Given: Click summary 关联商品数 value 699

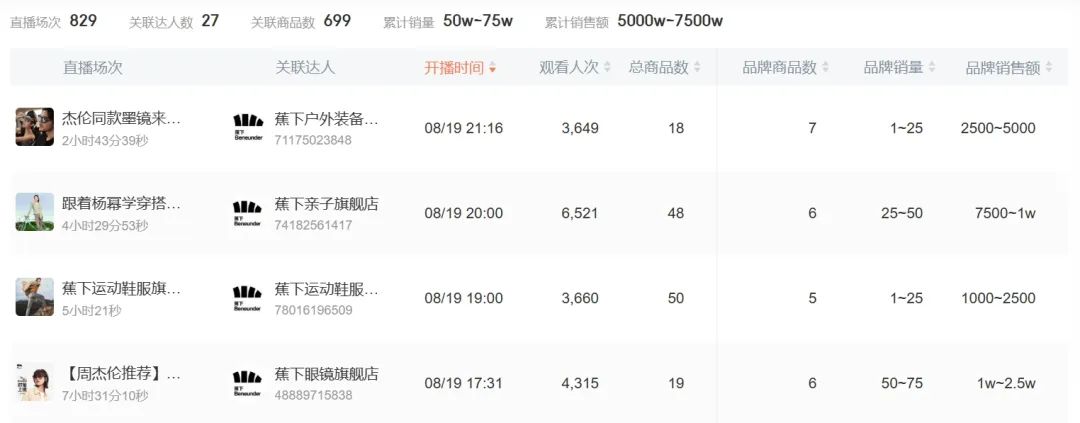Looking at the screenshot, I should (337, 21).
